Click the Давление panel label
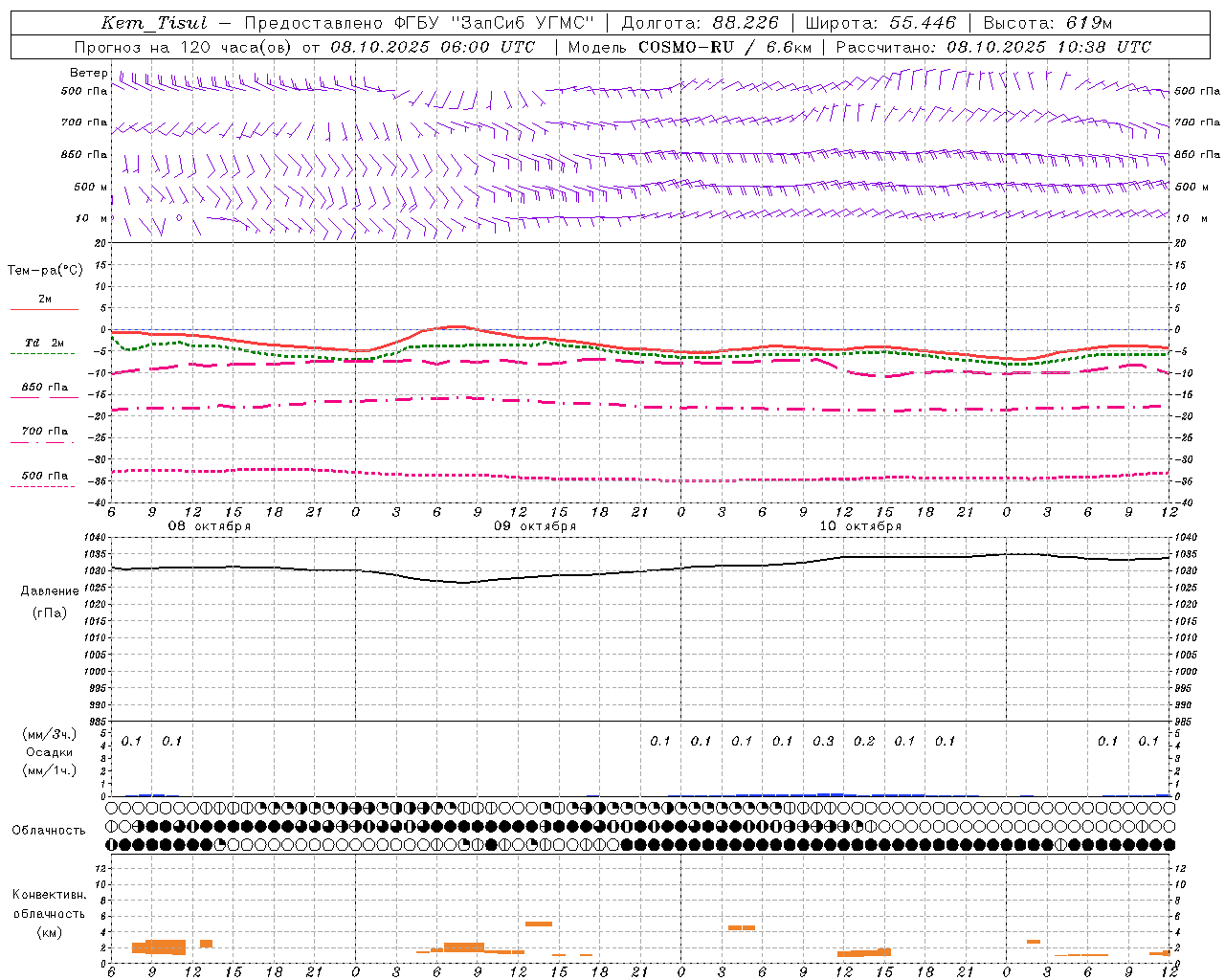The height and width of the screenshot is (980, 1225). pyautogui.click(x=50, y=591)
